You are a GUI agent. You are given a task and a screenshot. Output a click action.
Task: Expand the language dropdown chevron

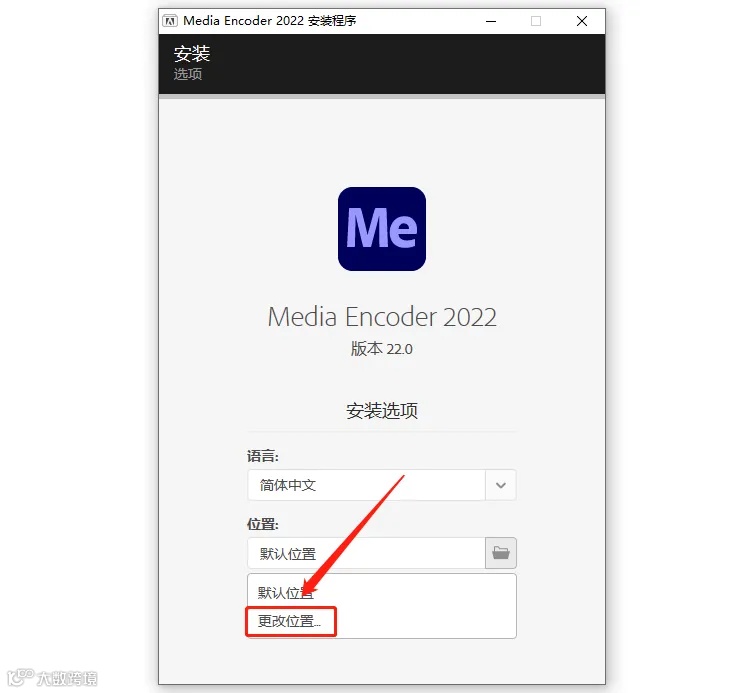click(x=501, y=485)
